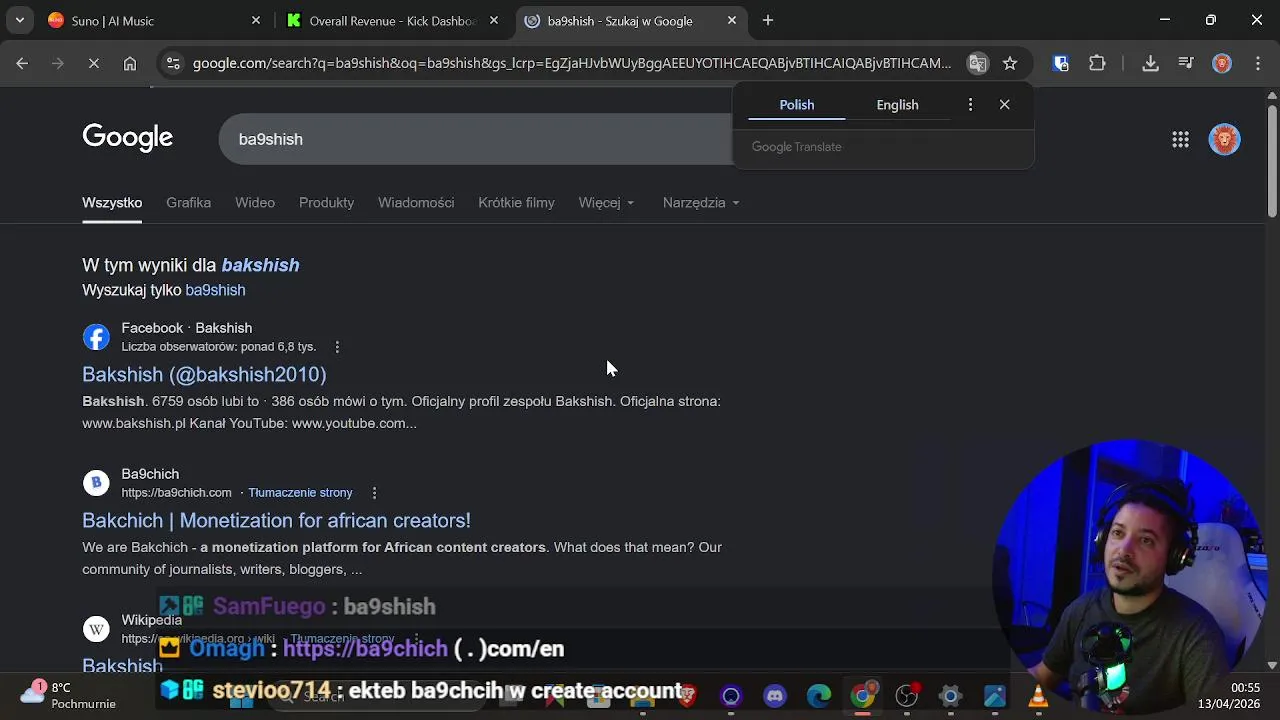Close the ba9shish Google search tab
This screenshot has width=1280, height=720.
[732, 20]
